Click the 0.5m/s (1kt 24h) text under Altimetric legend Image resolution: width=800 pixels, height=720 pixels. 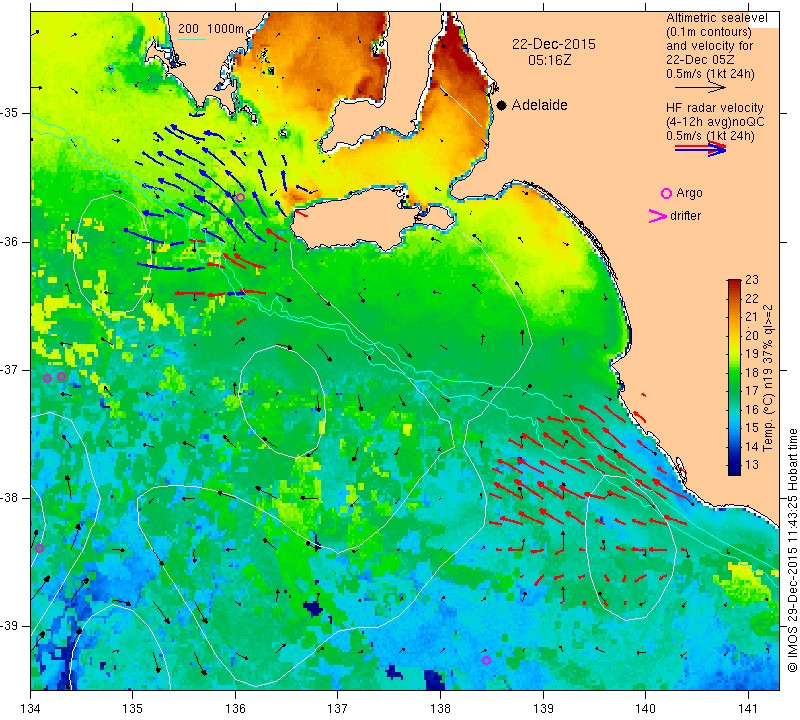(710, 74)
